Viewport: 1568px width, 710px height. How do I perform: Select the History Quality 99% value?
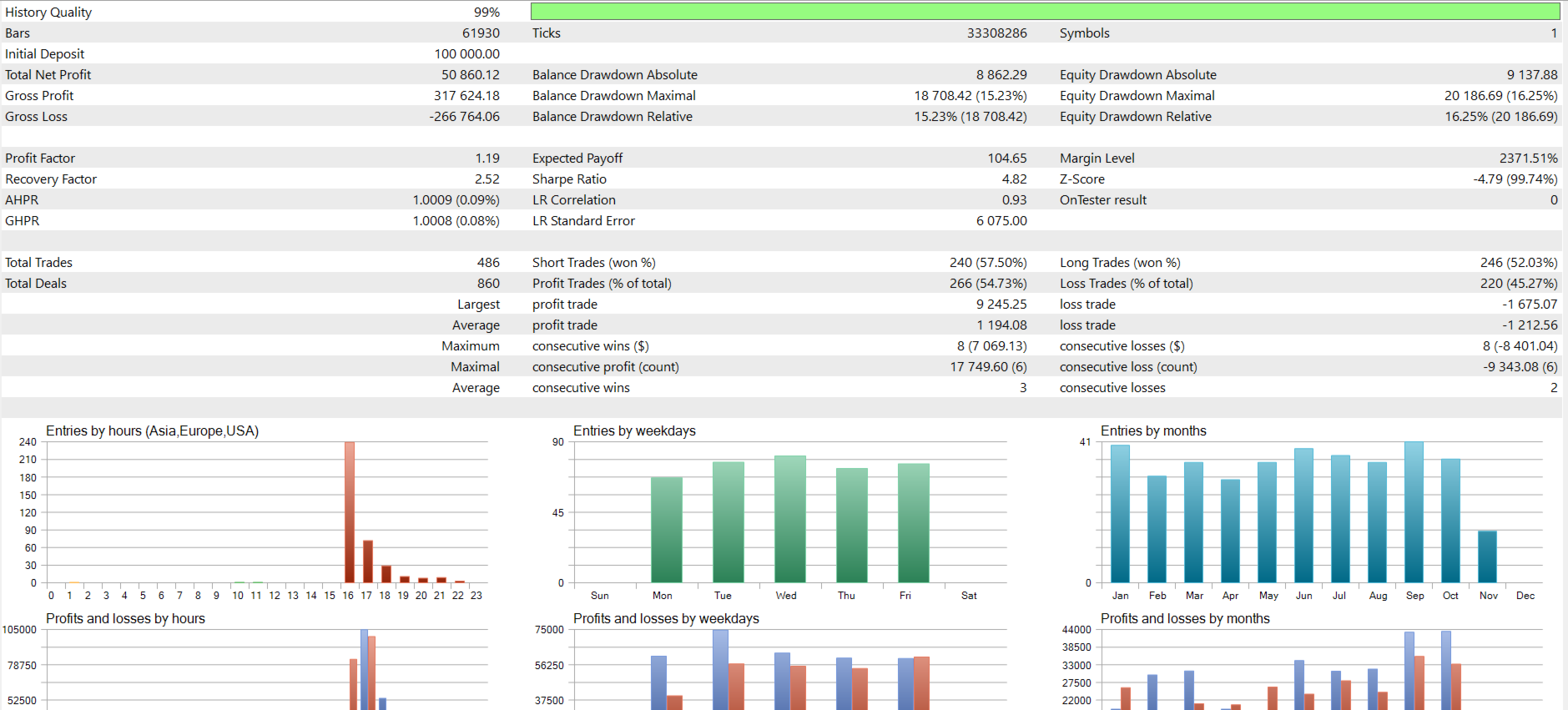[x=487, y=13]
